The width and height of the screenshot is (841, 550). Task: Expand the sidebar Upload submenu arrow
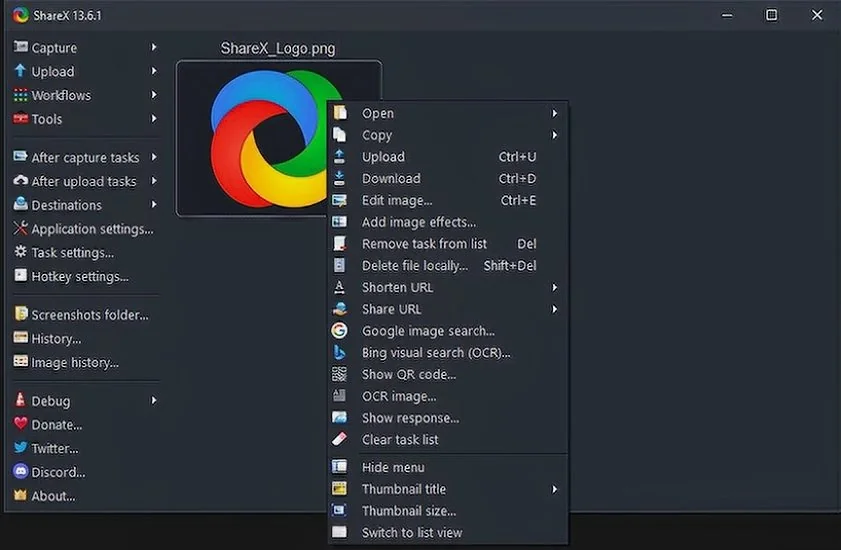(154, 71)
